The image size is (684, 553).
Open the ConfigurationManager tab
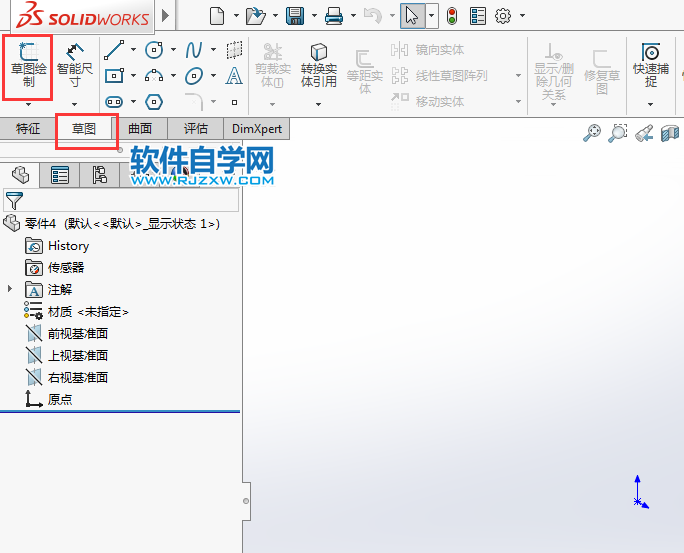click(x=99, y=175)
